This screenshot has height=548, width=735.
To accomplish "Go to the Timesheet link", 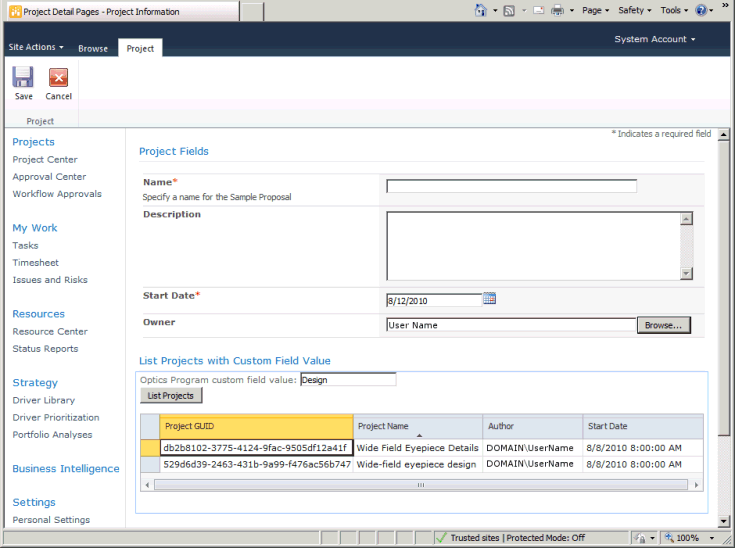I will [36, 263].
